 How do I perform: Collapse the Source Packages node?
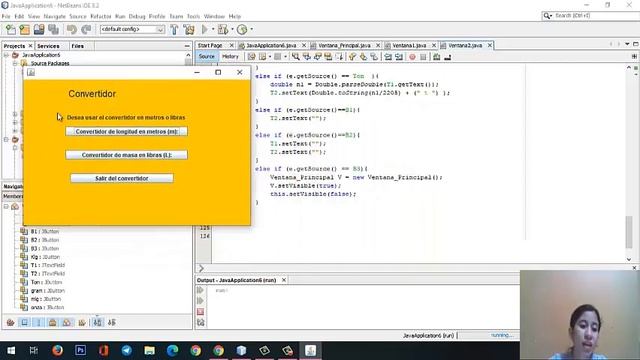click(15, 63)
